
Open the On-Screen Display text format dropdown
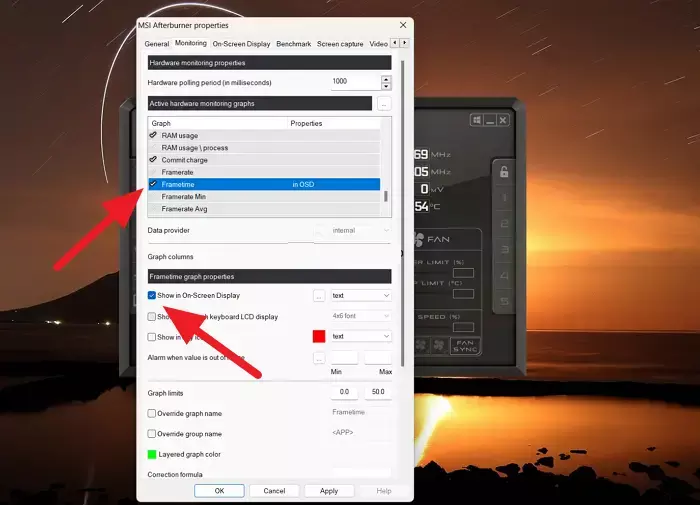point(361,296)
